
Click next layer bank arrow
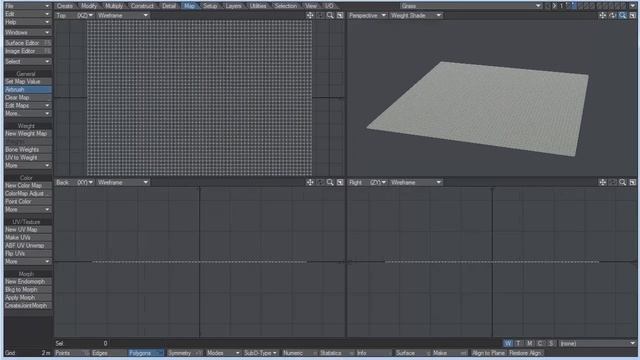tap(554, 6)
